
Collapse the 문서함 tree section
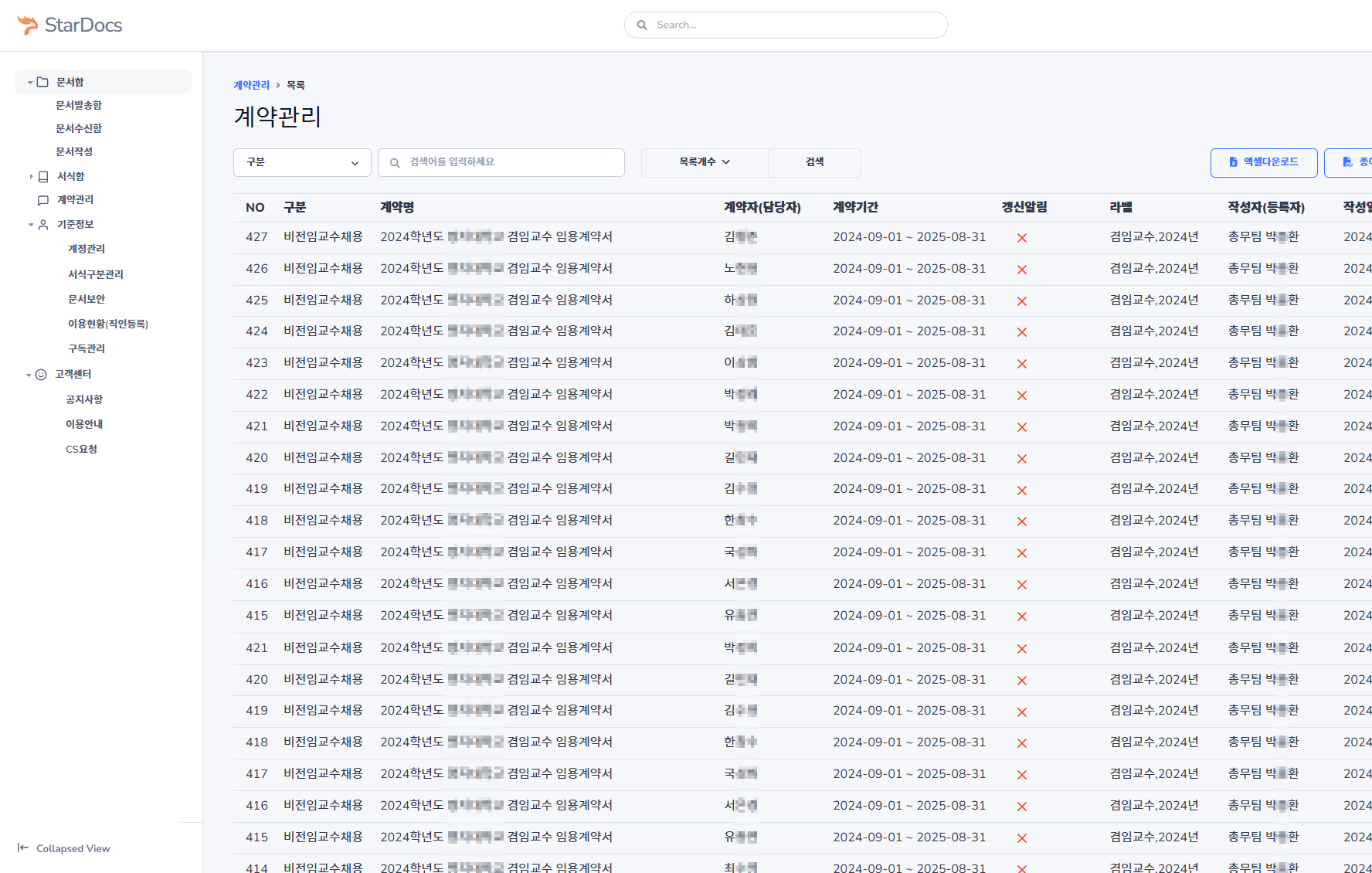pos(30,82)
